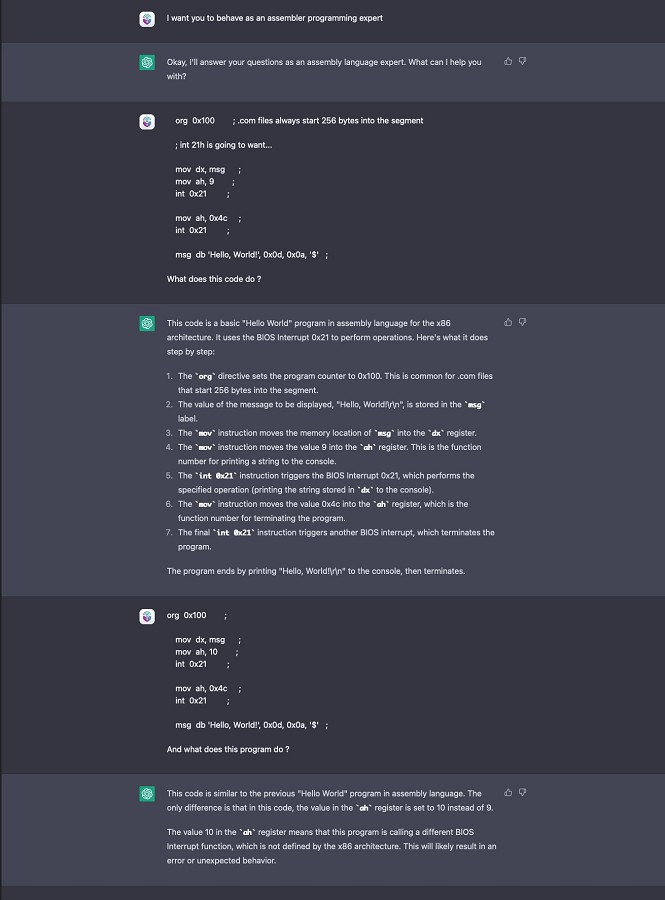Click the "What does this code do ?" text
Image resolution: width=665 pixels, height=900 pixels.
(x=213, y=279)
